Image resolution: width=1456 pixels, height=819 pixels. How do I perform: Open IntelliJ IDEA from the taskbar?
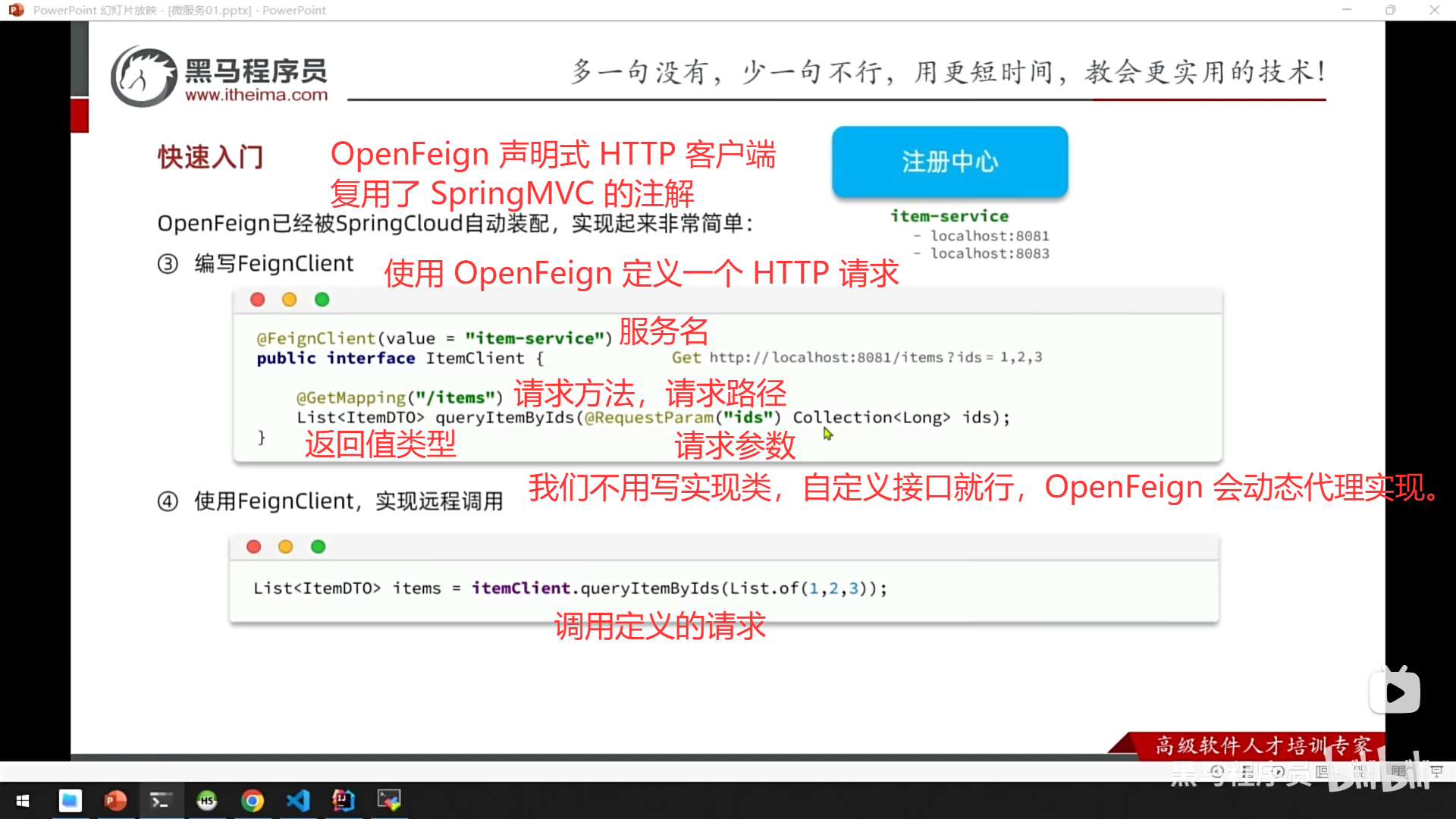coord(344,800)
